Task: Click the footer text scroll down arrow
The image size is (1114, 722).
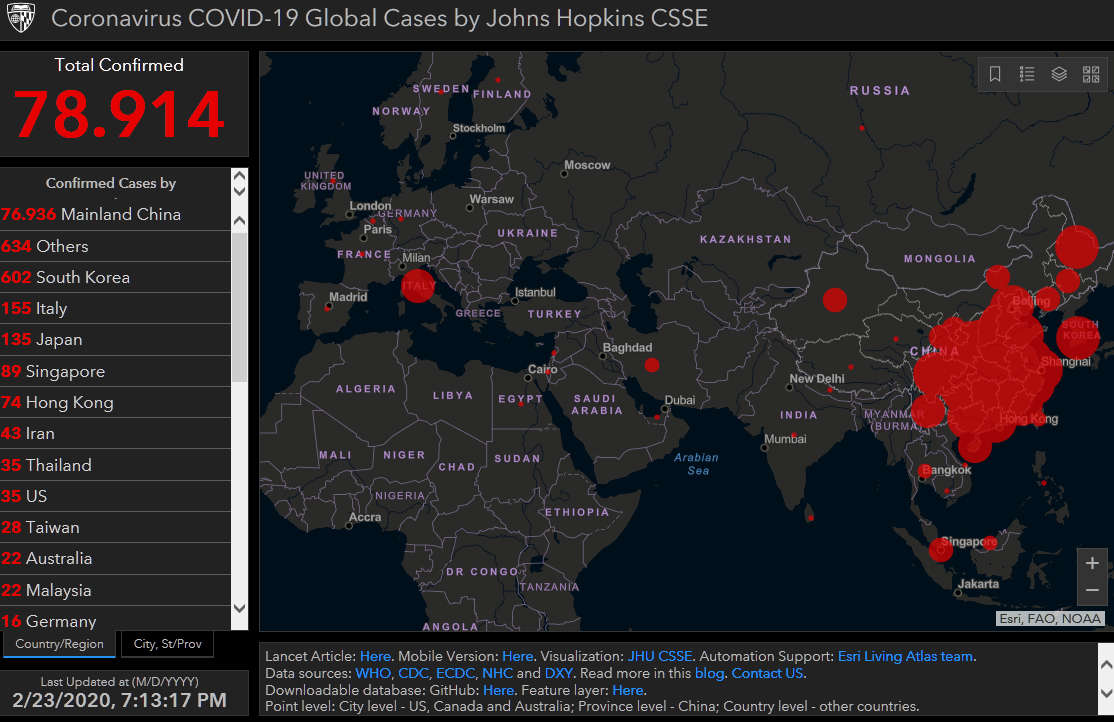Action: (1106, 693)
